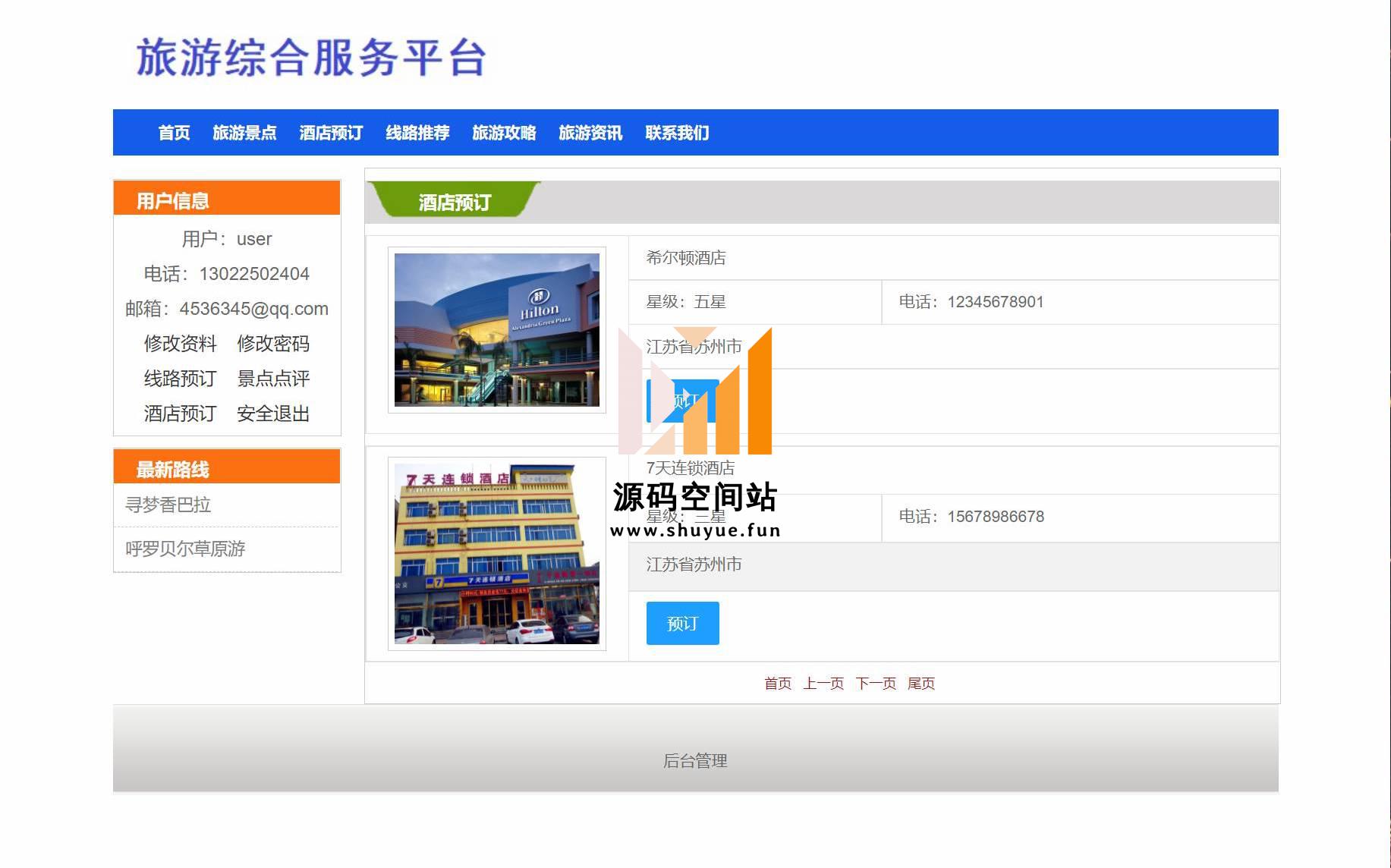Go to 下一页 in pagination
The height and width of the screenshot is (868, 1391).
pyautogui.click(x=876, y=684)
